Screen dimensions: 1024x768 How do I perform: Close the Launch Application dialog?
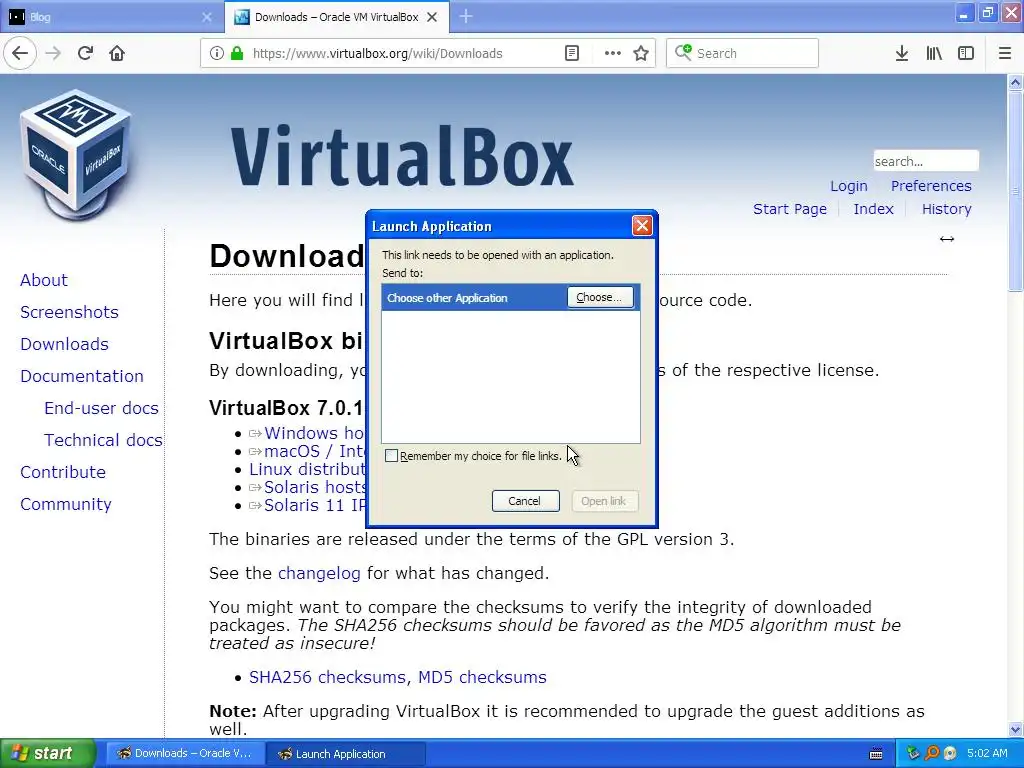click(x=642, y=226)
